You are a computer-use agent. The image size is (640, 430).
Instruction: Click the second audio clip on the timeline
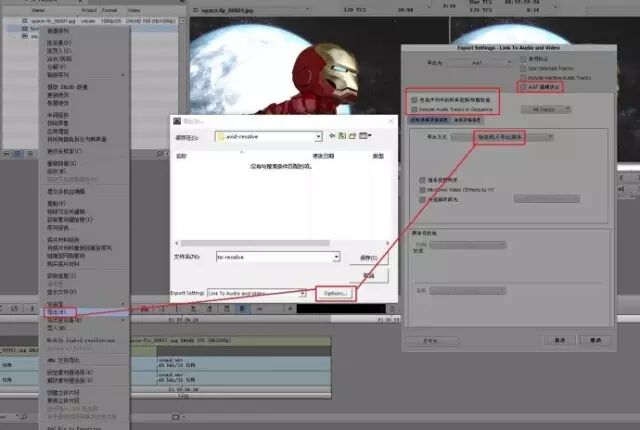244,377
